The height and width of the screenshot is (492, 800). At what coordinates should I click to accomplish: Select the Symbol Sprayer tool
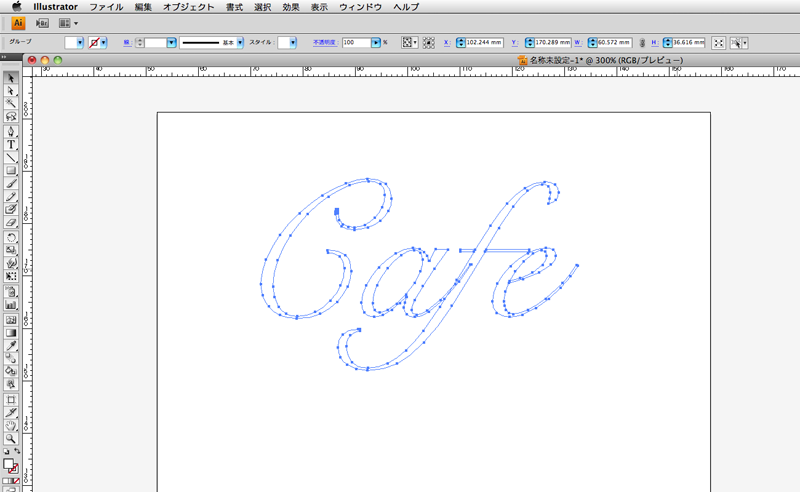click(x=11, y=292)
